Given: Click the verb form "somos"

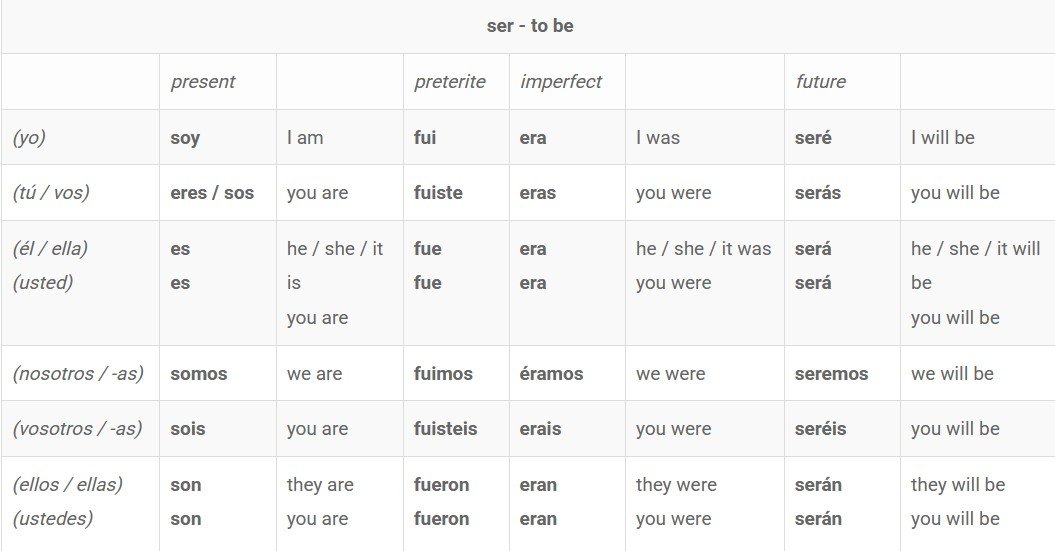Looking at the screenshot, I should (199, 374).
